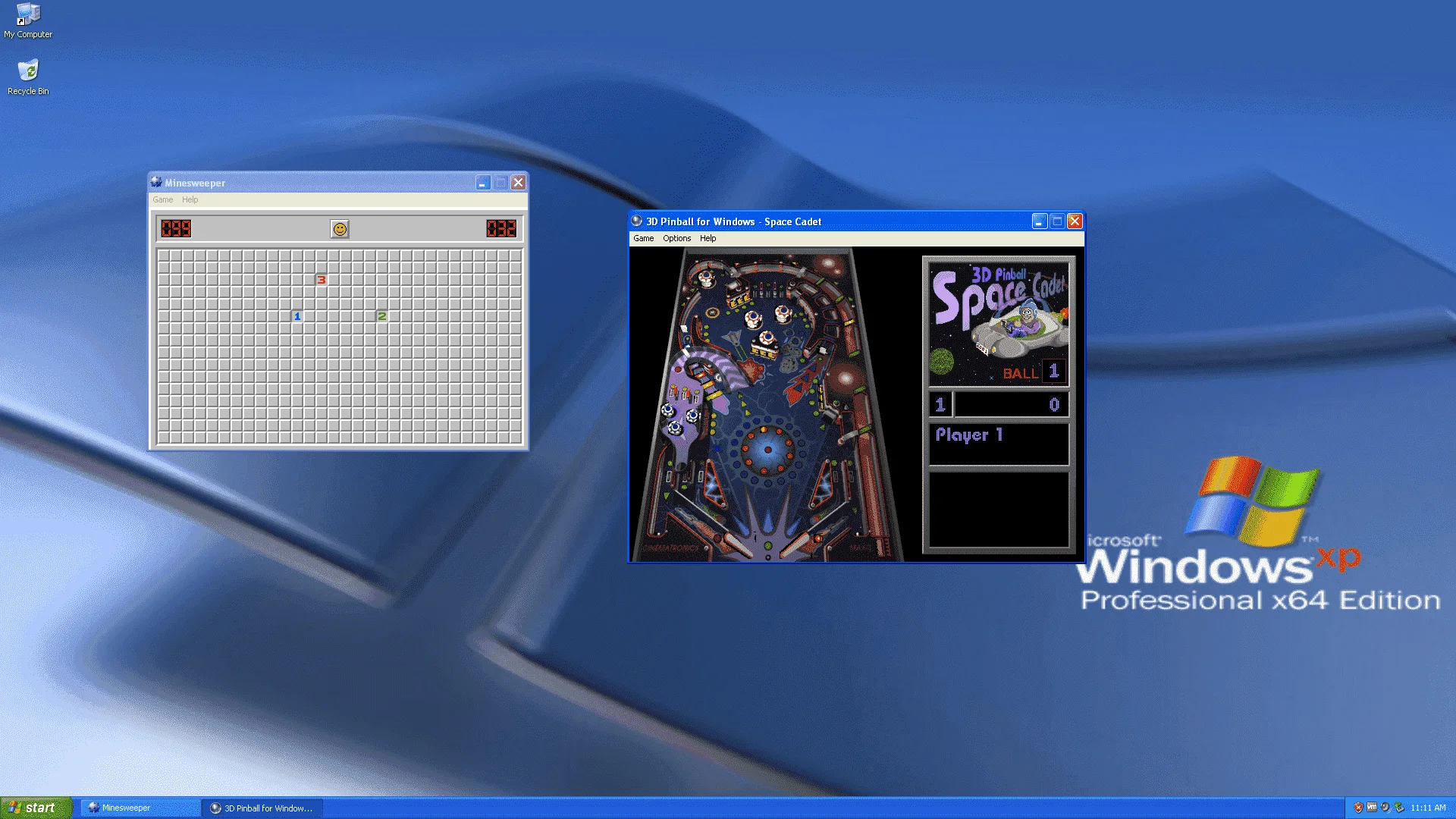Open the Help menu in 3D Pinball
The image size is (1456, 819).
coord(708,238)
